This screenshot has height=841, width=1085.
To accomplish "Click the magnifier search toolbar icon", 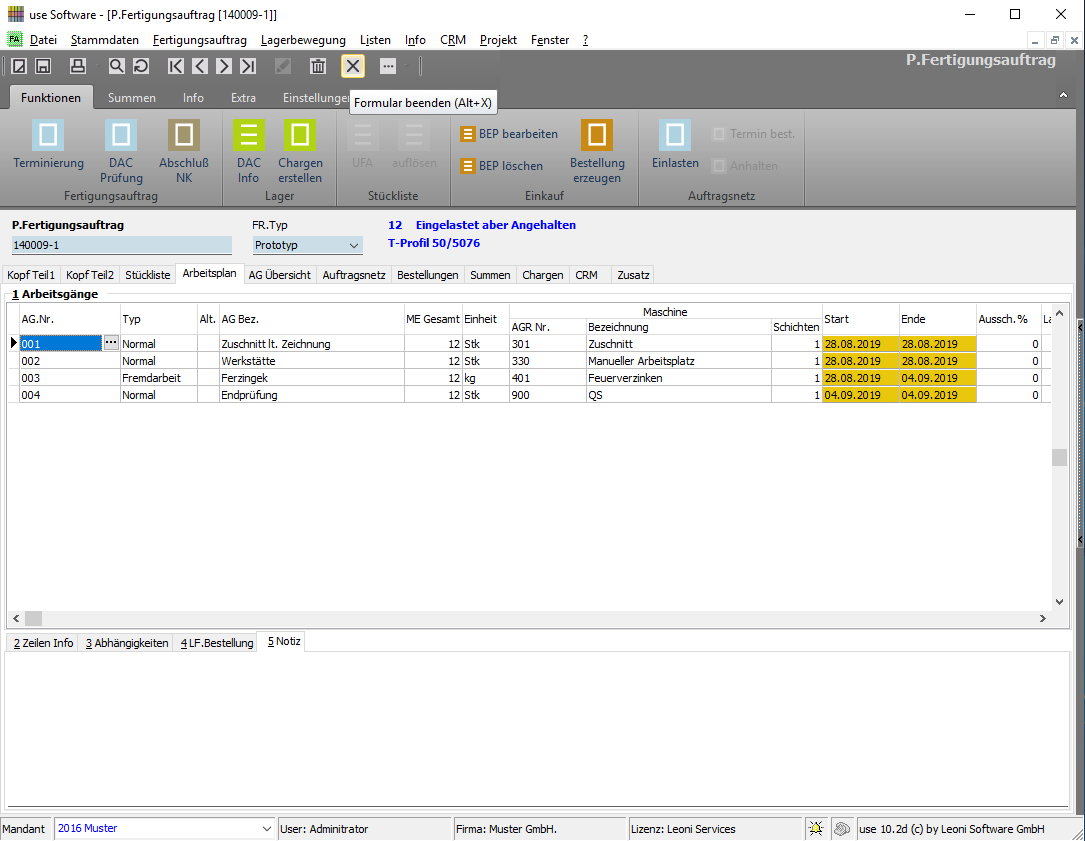I will point(116,66).
